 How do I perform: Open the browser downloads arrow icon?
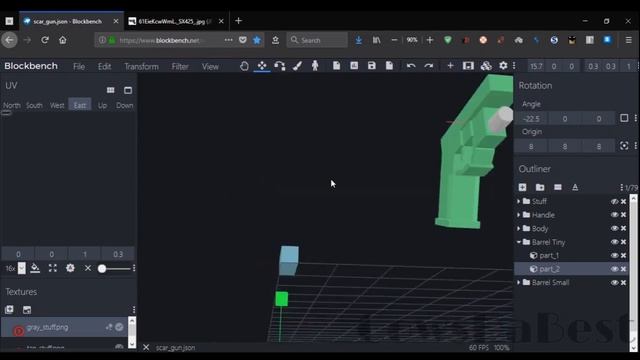pyautogui.click(x=358, y=40)
